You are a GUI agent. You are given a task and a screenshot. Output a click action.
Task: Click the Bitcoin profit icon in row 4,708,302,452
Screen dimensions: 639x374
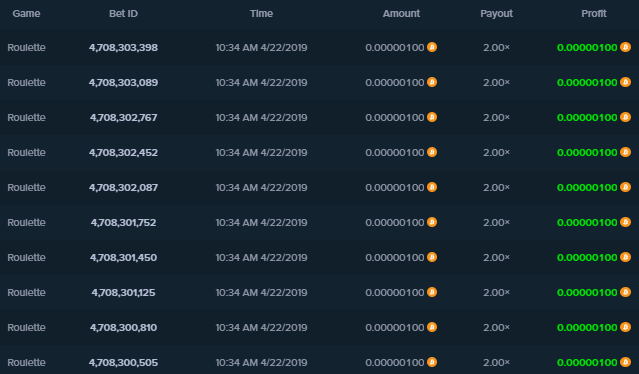pos(626,152)
